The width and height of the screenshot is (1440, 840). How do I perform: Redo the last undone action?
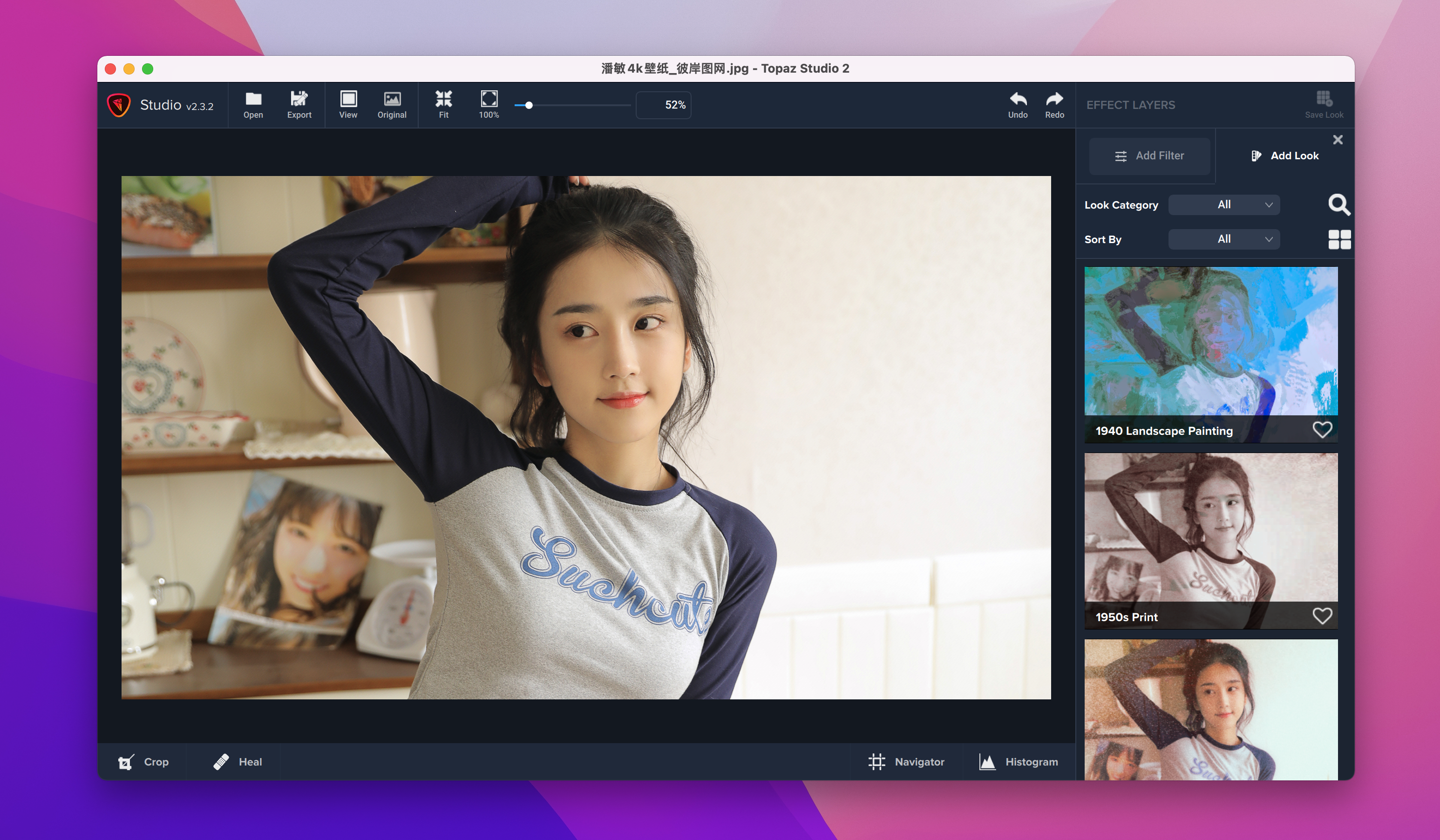coord(1054,105)
